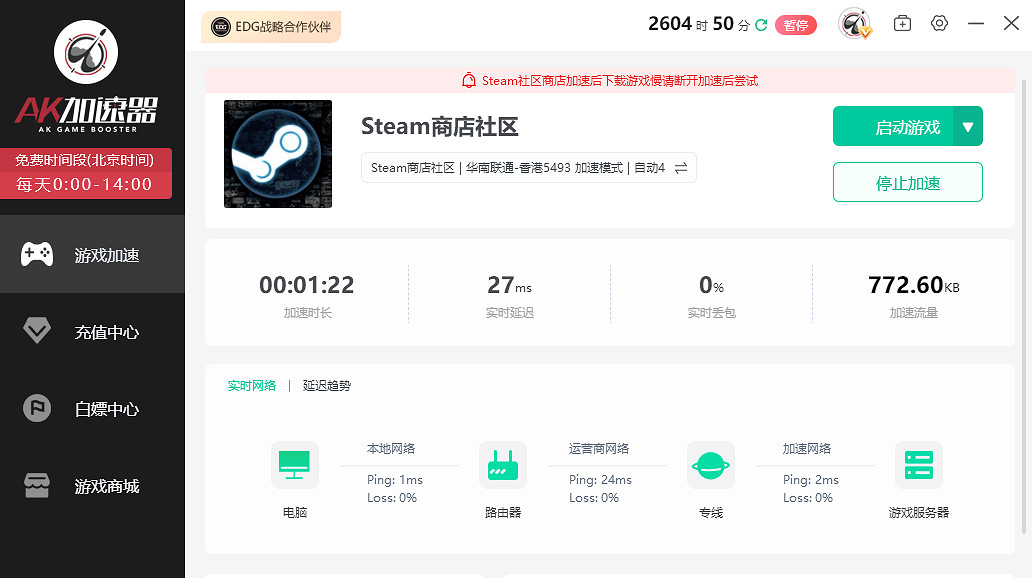Open the 游戏商城 game store icon
The height and width of the screenshot is (578, 1032).
tap(37, 486)
